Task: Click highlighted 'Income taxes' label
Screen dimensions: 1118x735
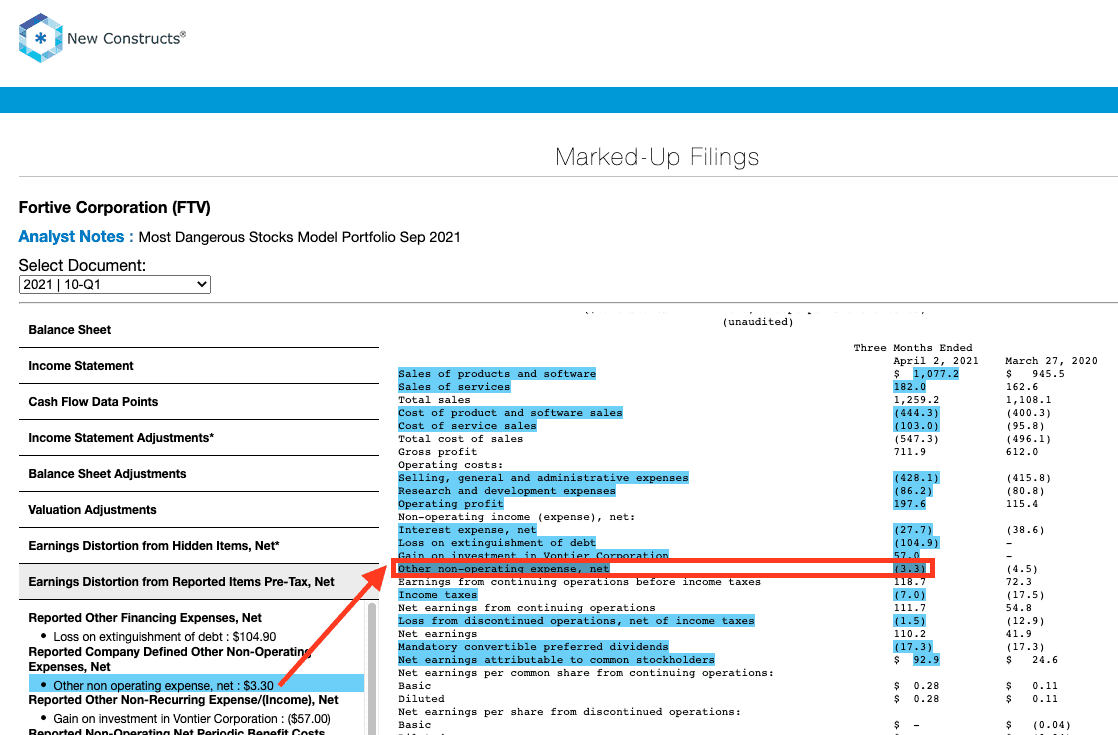Action: (x=438, y=595)
